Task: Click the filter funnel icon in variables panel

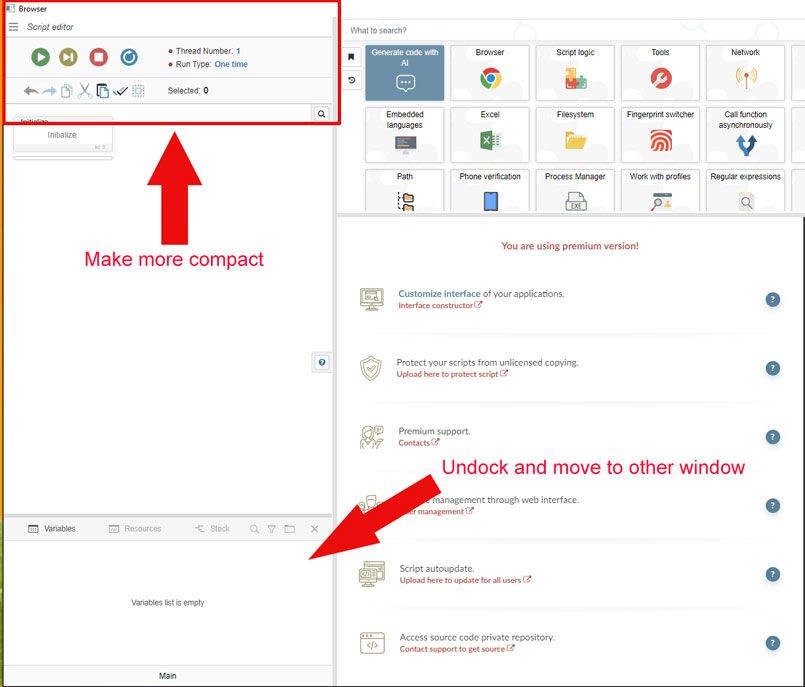Action: (271, 529)
